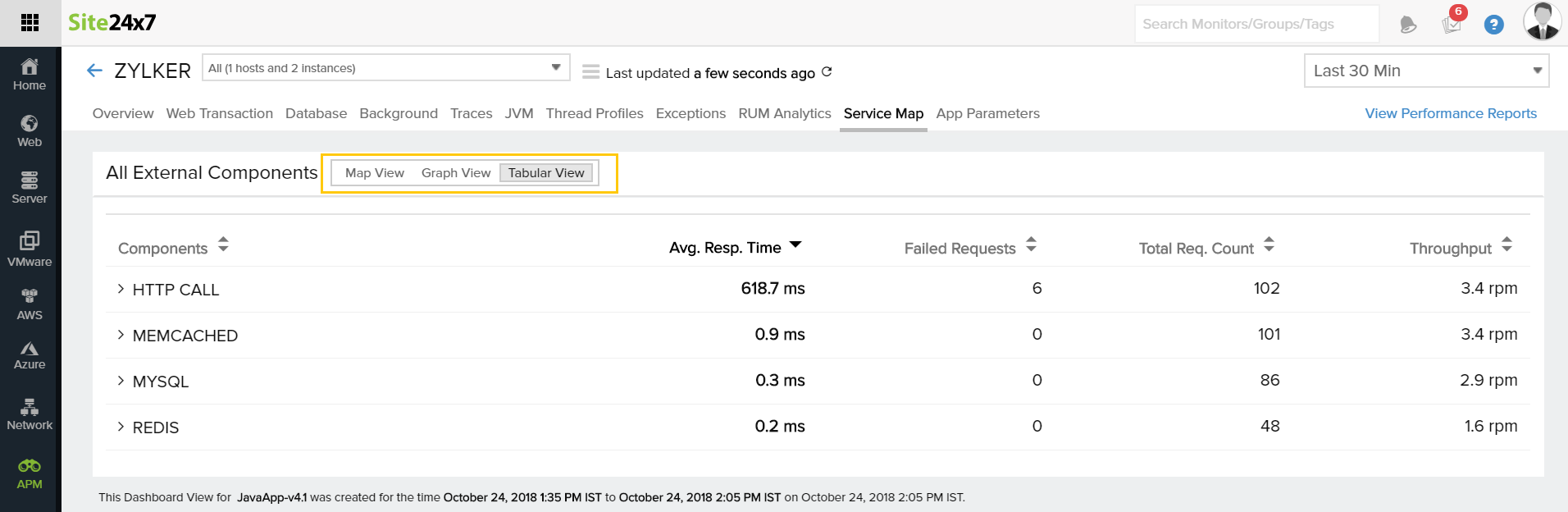Go to Home in sidebar
1568x512 pixels.
pos(30,74)
